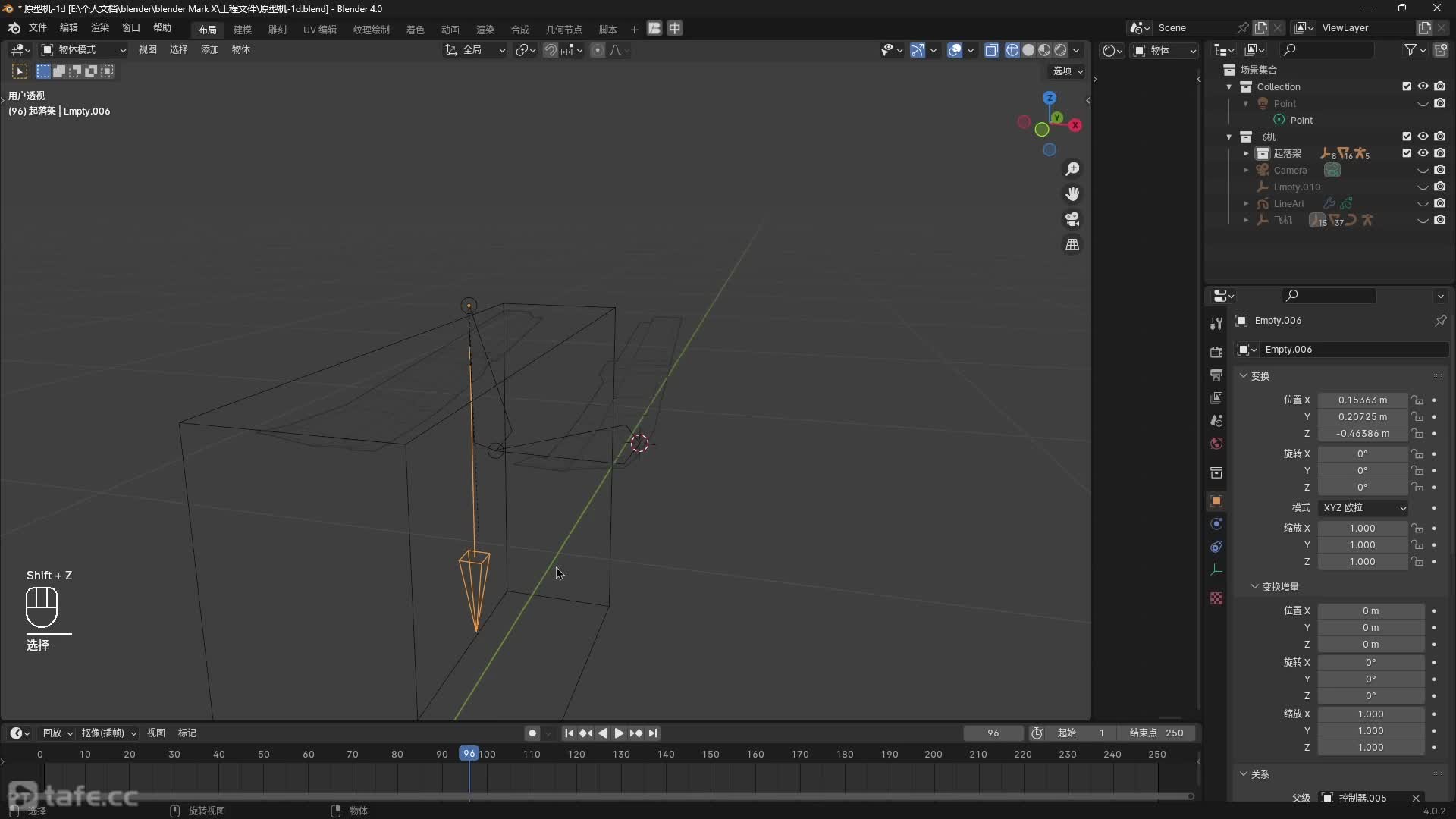Open the View Layer properties tab

[1216, 398]
